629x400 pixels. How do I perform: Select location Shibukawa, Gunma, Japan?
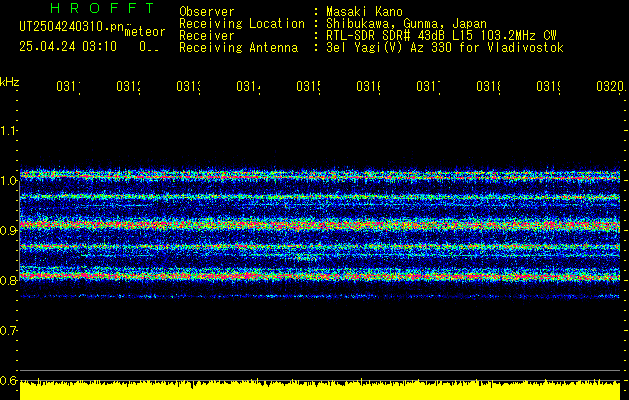406,24
